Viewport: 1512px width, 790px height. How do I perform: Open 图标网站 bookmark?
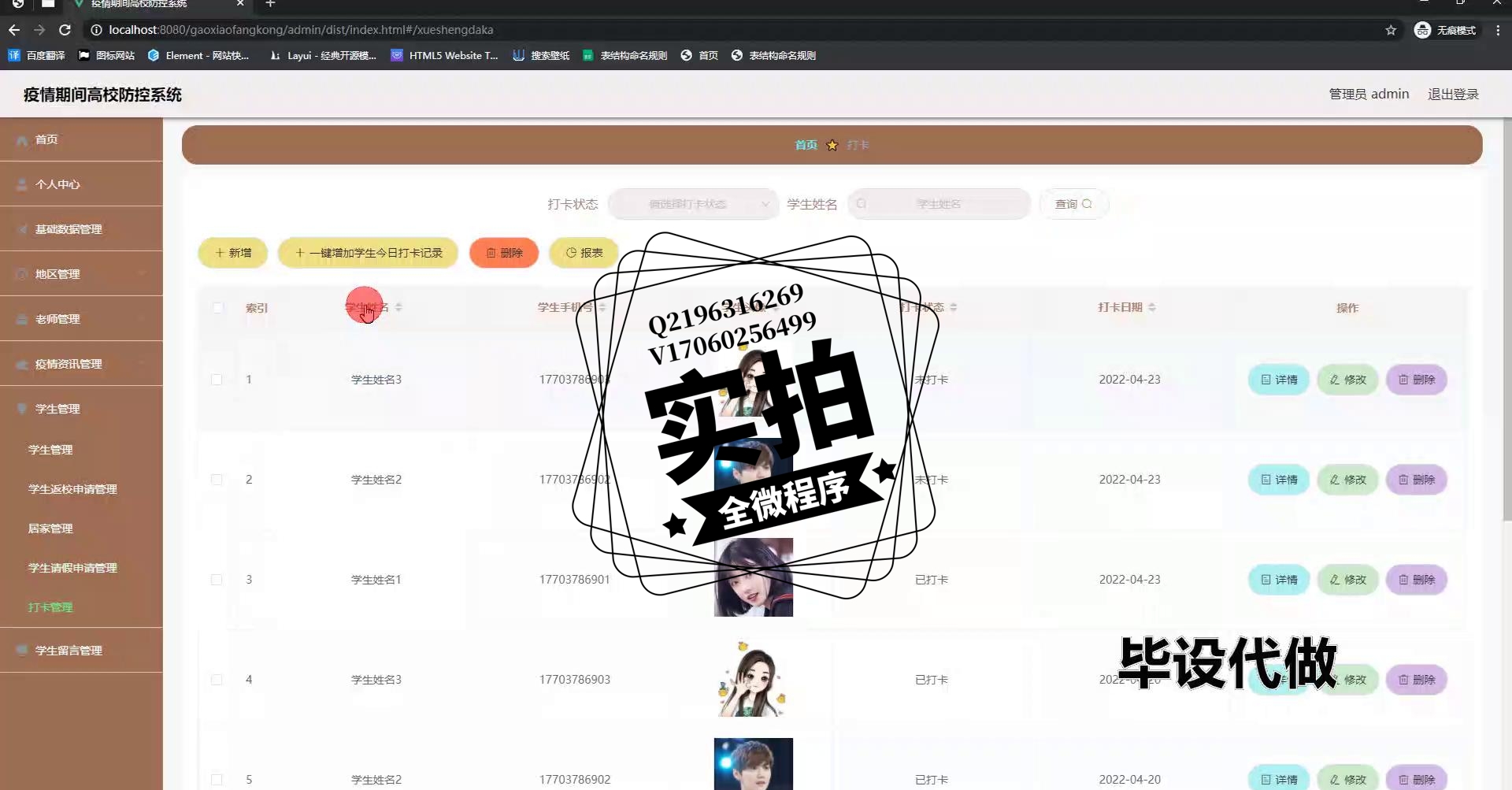pyautogui.click(x=106, y=55)
